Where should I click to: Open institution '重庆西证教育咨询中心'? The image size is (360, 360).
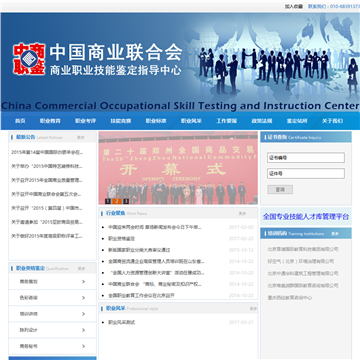tap(290, 298)
